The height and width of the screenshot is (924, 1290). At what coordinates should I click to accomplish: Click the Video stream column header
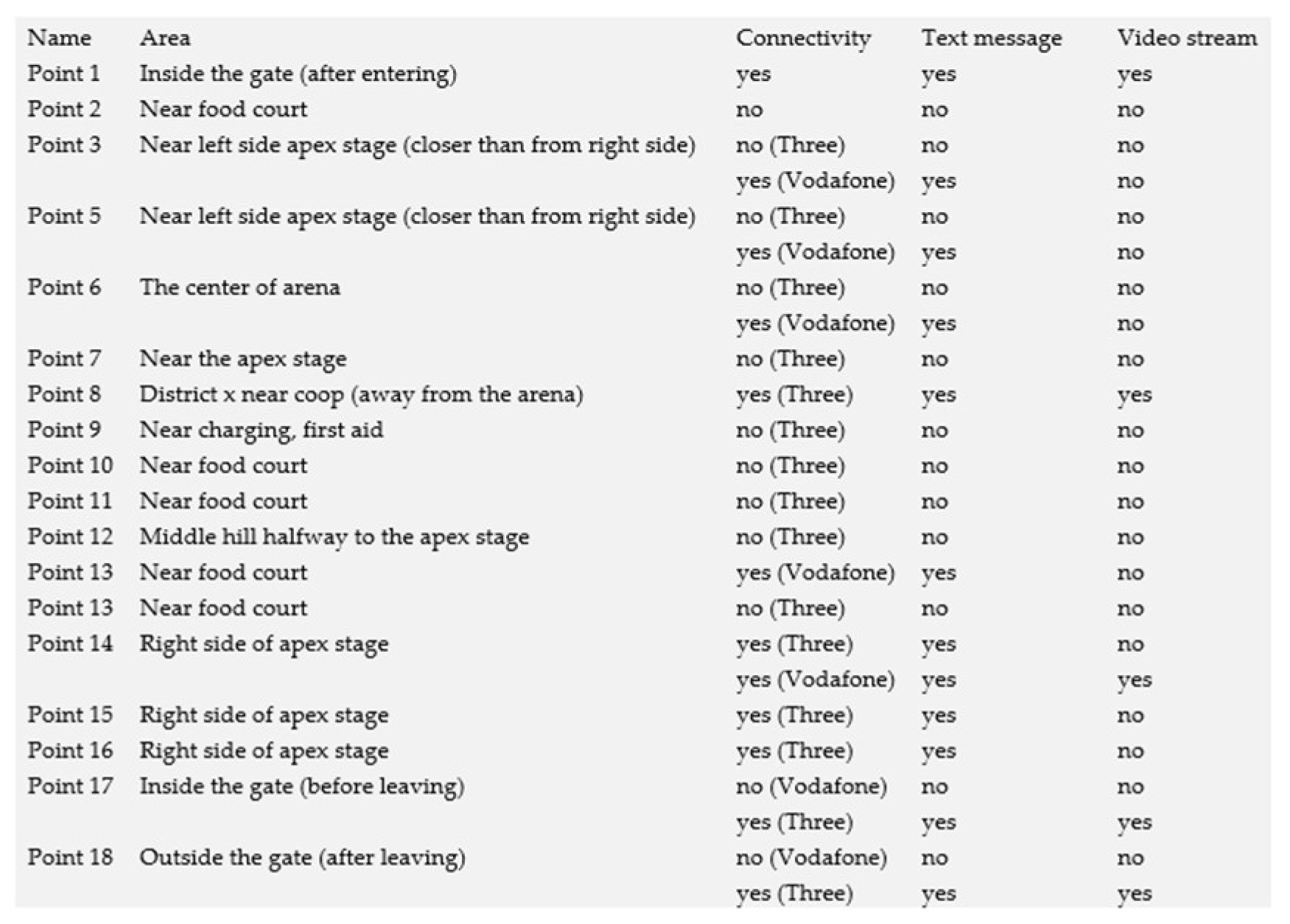(x=1187, y=38)
